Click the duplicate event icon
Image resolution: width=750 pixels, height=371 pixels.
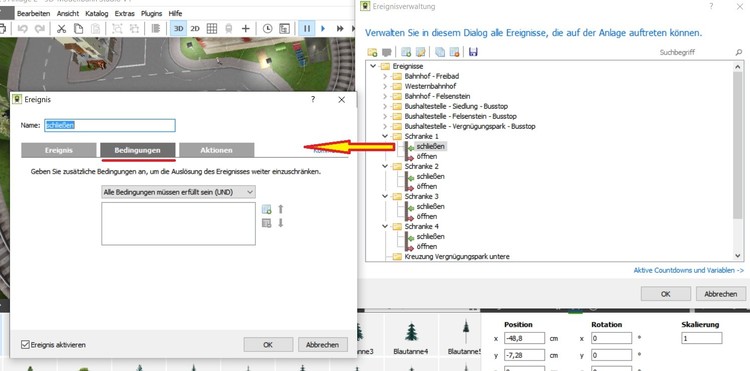pyautogui.click(x=440, y=52)
